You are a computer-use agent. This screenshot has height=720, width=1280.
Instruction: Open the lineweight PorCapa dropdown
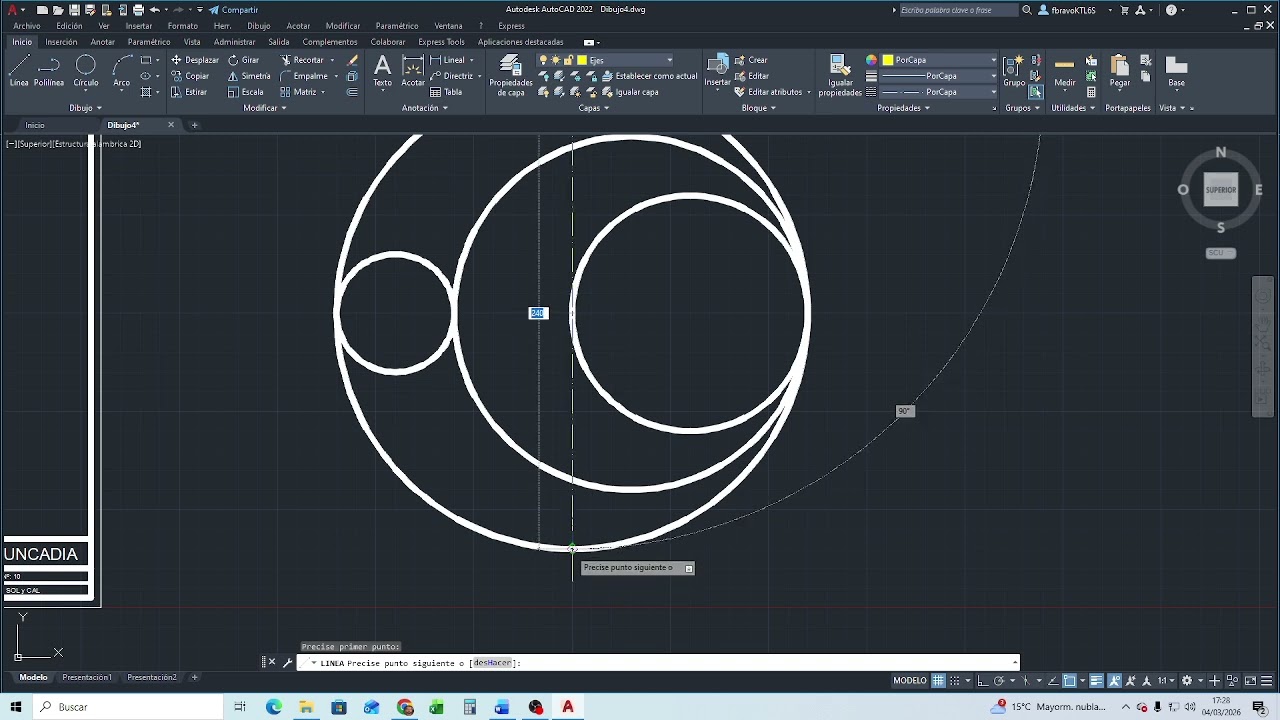click(993, 76)
